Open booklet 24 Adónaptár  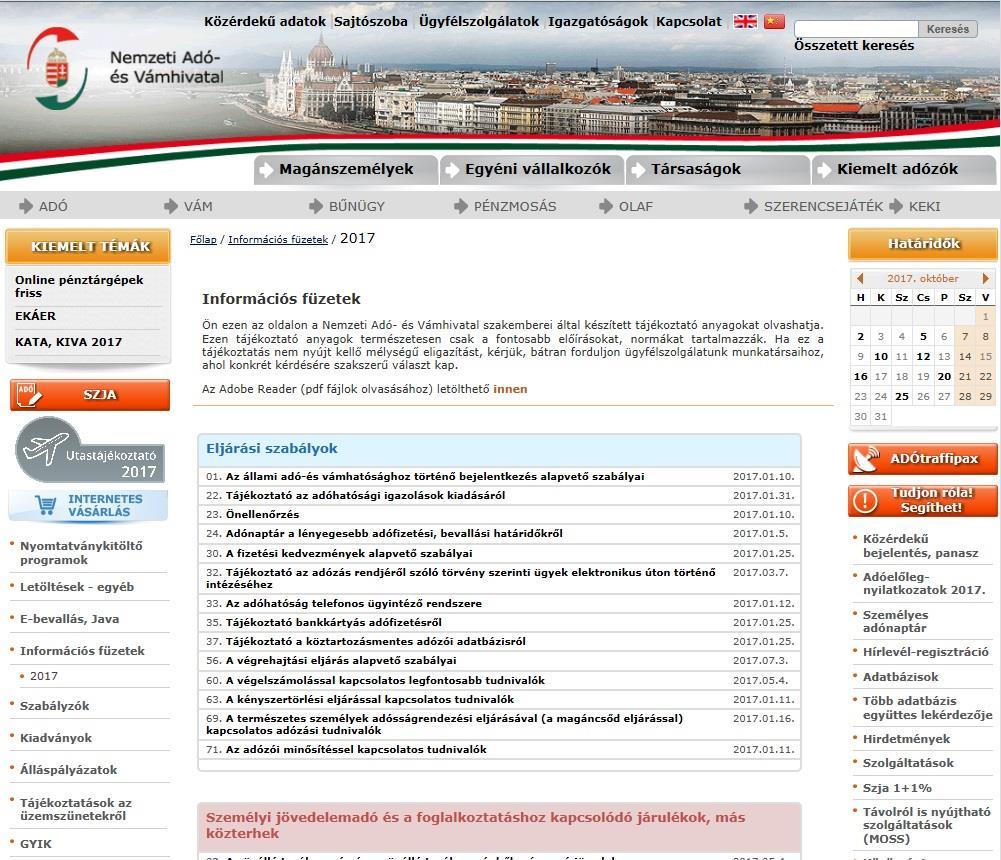(x=394, y=533)
